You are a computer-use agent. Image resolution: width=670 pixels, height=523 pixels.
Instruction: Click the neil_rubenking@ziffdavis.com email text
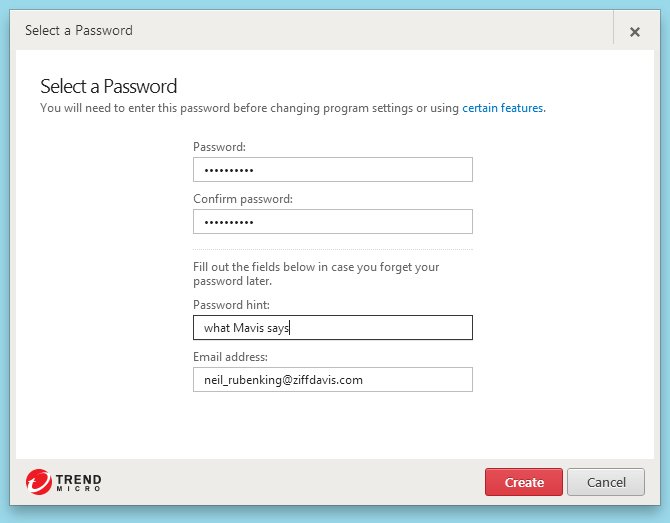point(283,380)
